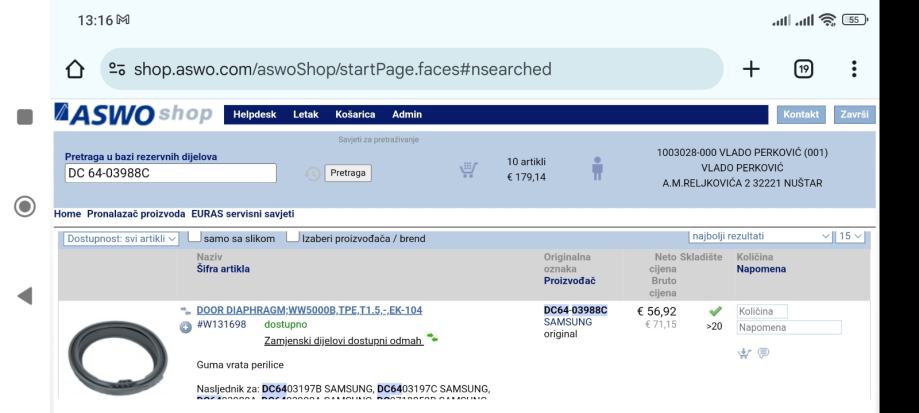The width and height of the screenshot is (919, 413).
Task: Click the SAMSUNG manufacturer text
Action: (568, 322)
